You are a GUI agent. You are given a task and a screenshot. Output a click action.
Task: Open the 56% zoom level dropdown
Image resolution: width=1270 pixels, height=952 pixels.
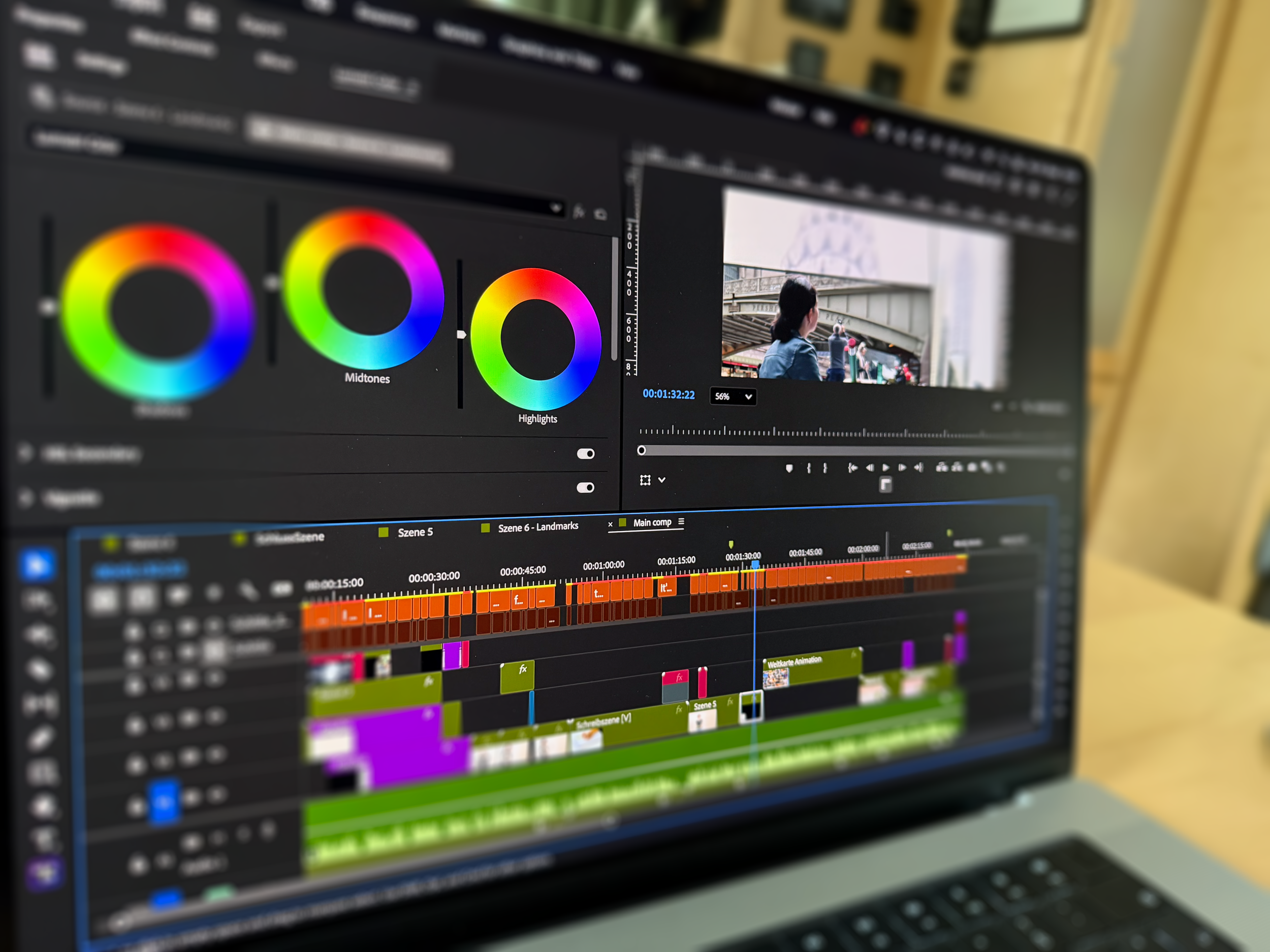pyautogui.click(x=733, y=397)
